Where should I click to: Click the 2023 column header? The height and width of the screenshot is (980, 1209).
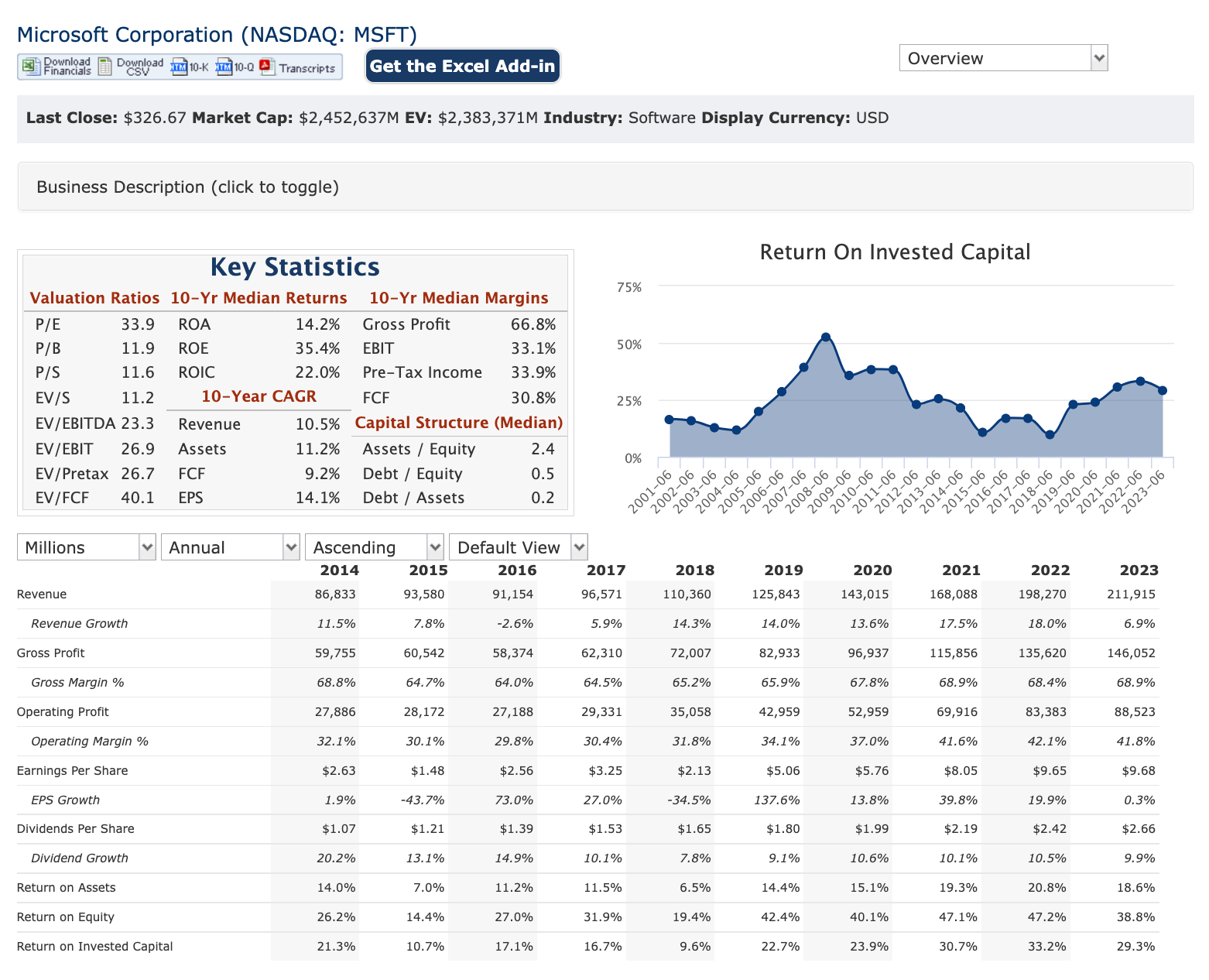(x=1139, y=571)
